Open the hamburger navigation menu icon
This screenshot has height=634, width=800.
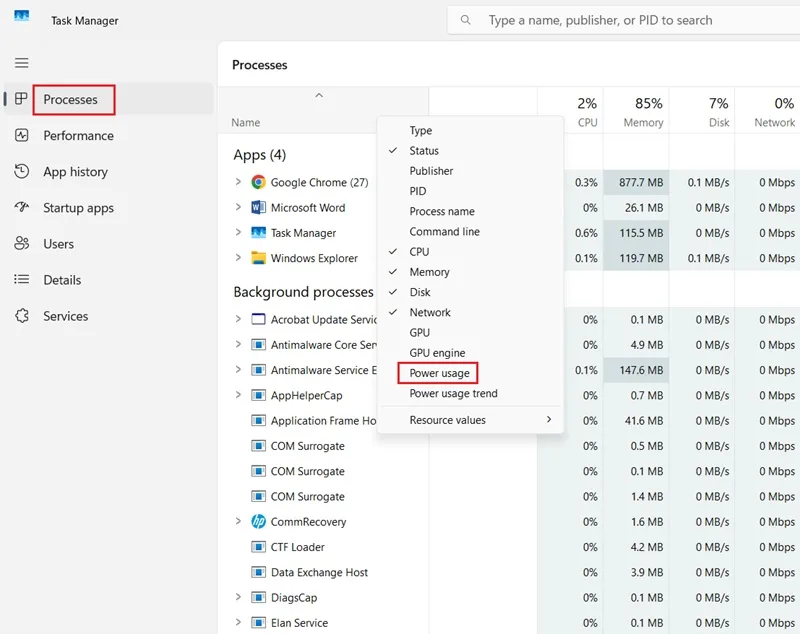click(21, 63)
